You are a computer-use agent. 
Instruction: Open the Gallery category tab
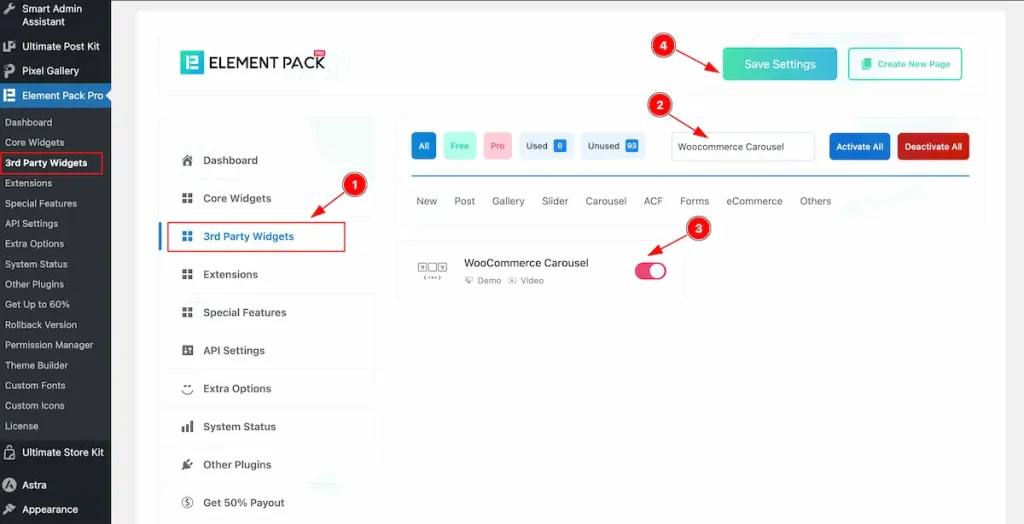[508, 201]
